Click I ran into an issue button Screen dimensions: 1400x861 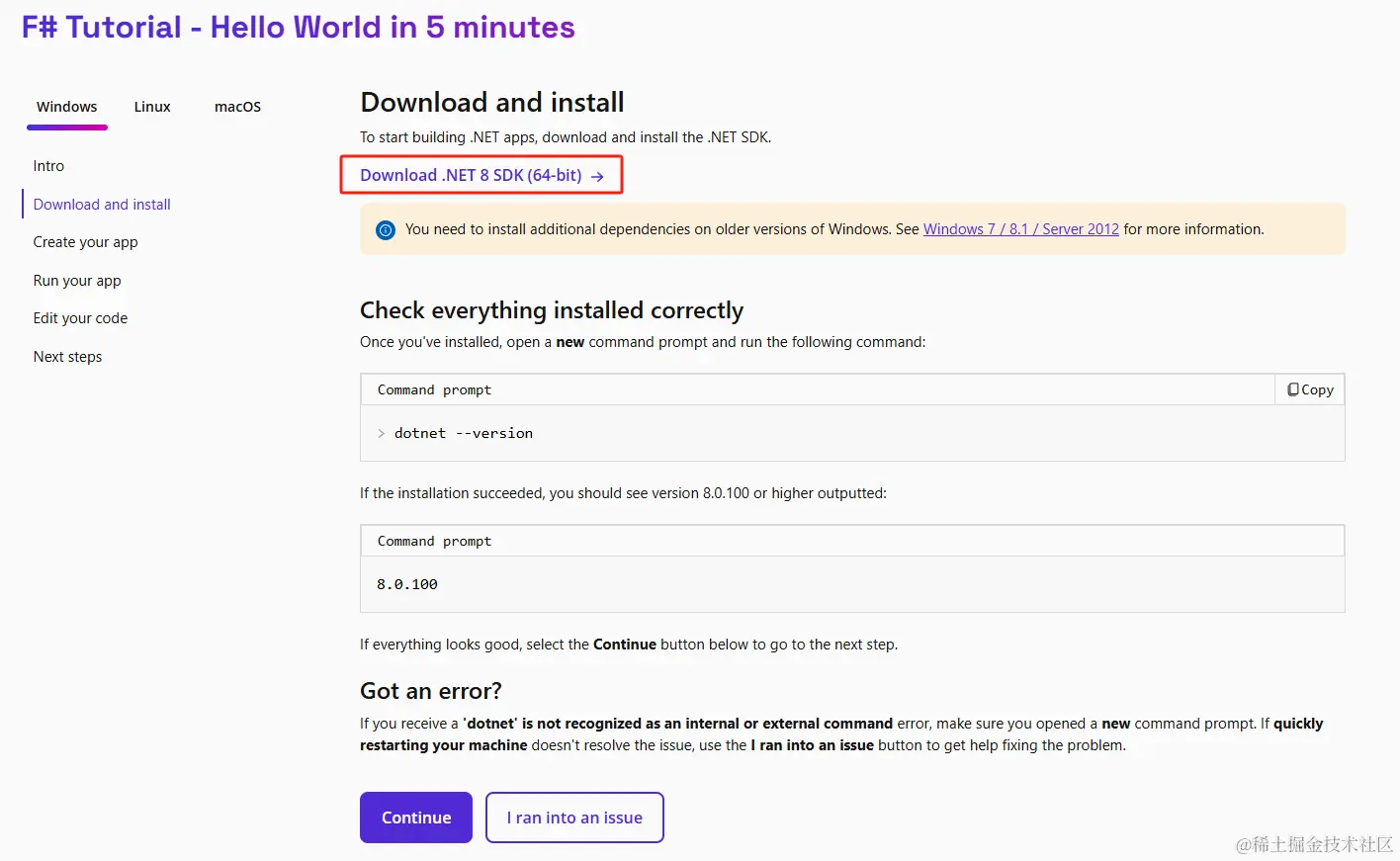[x=574, y=818]
